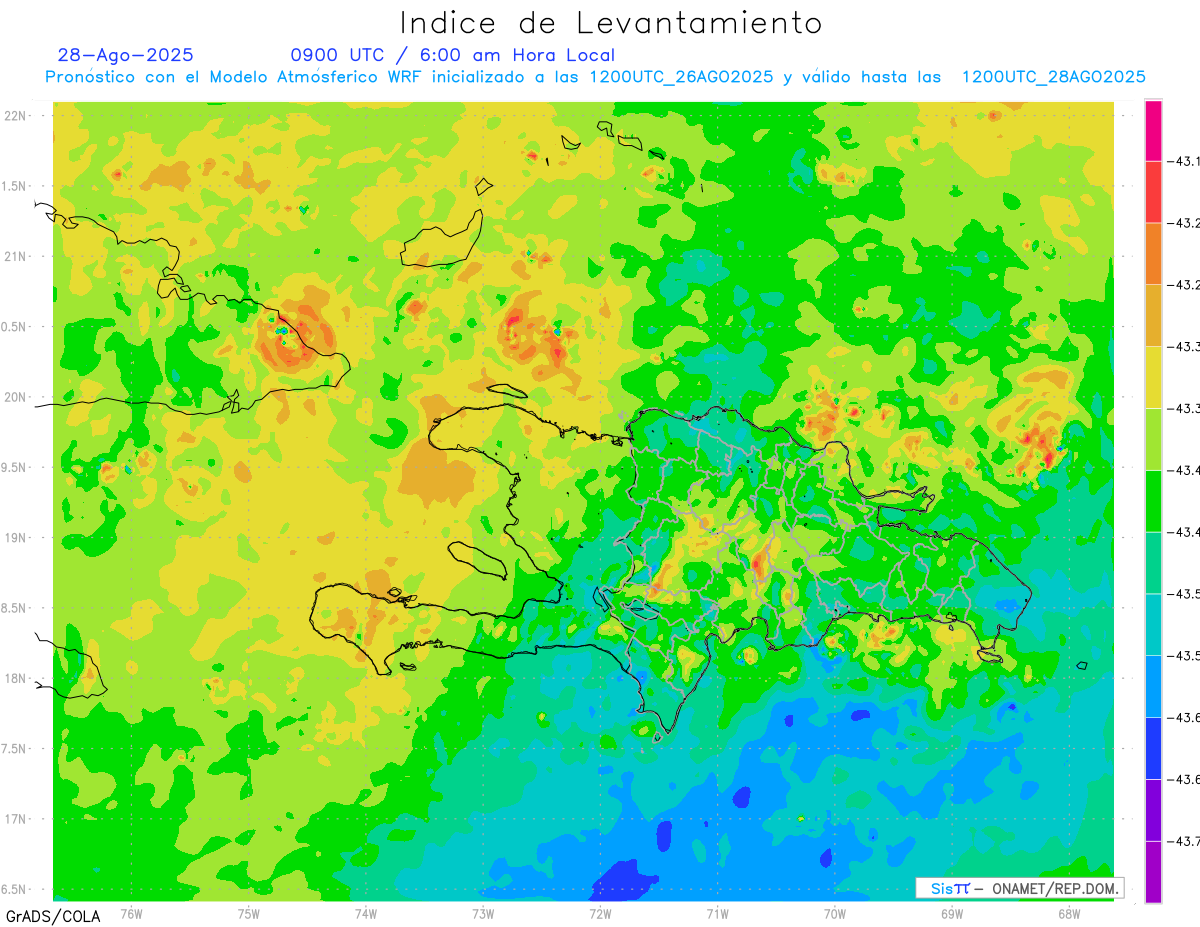The width and height of the screenshot is (1200, 927).
Task: Click the "9.5N" latitude label
Action: click(14, 467)
